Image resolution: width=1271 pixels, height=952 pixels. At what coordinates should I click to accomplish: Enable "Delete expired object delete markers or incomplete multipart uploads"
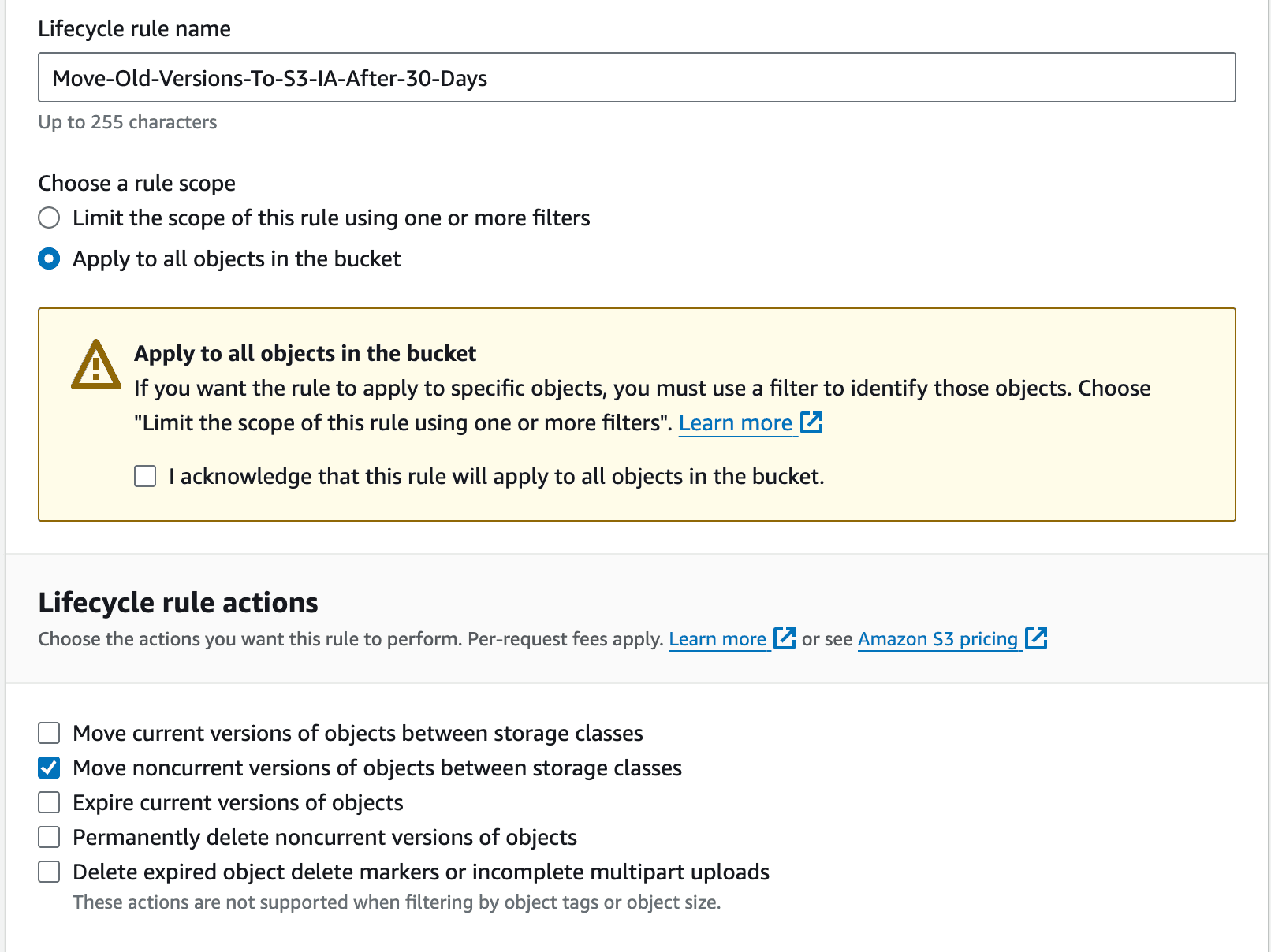tap(48, 872)
